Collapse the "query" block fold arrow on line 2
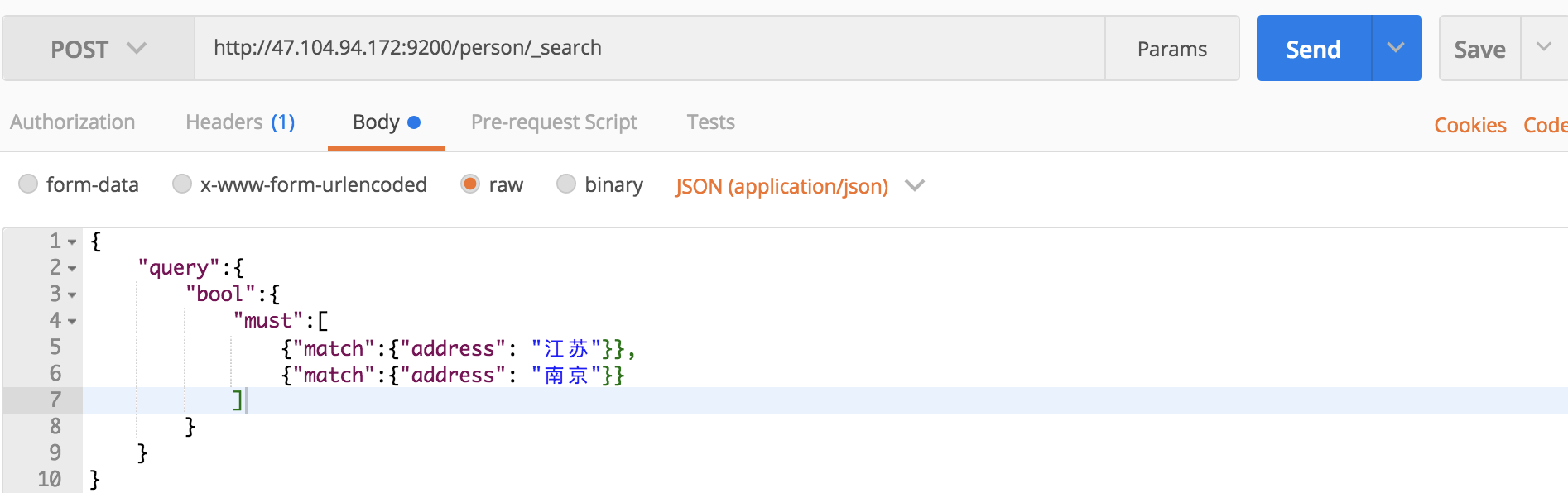1568x493 pixels. pos(72,269)
